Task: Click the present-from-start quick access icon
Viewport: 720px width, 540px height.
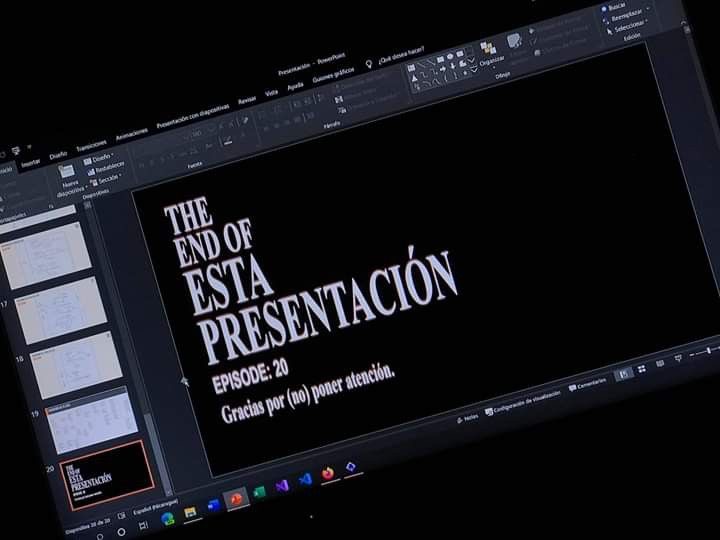Action: (16, 150)
